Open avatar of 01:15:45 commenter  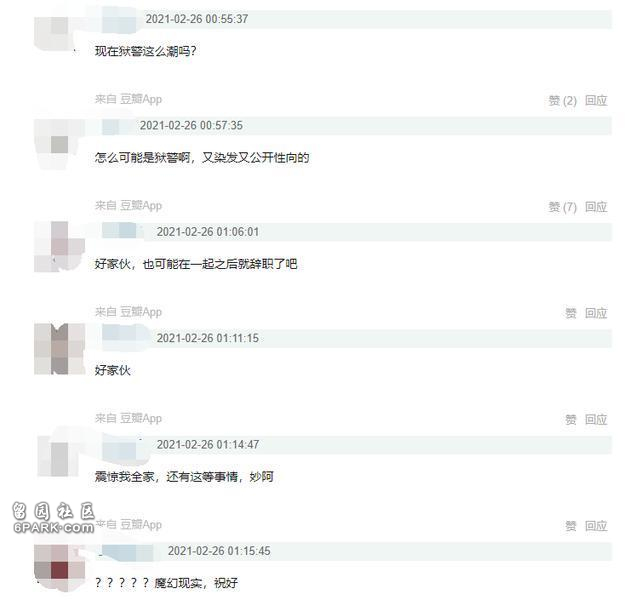pos(59,567)
